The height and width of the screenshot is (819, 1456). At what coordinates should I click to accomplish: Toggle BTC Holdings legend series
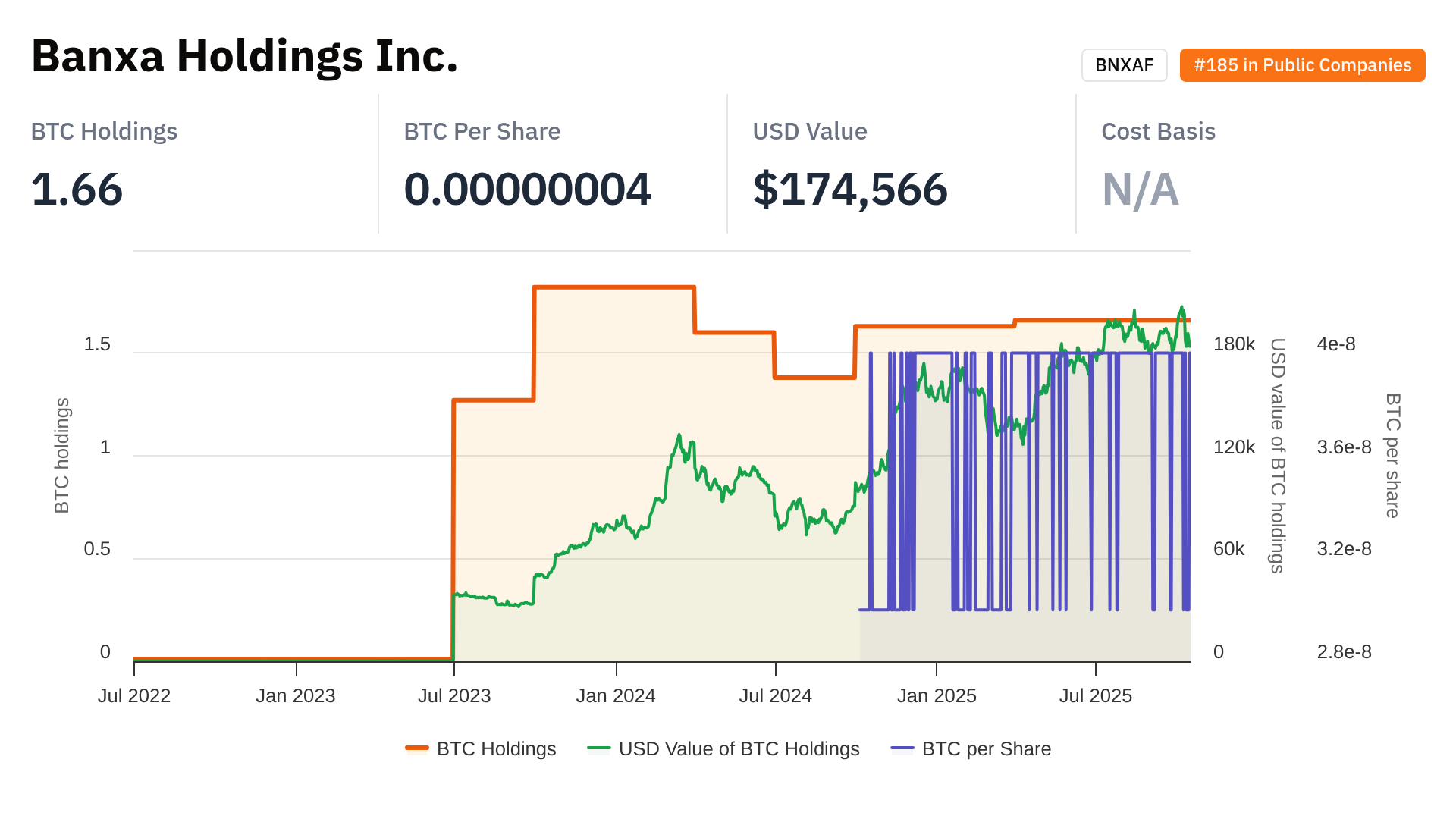(x=496, y=748)
